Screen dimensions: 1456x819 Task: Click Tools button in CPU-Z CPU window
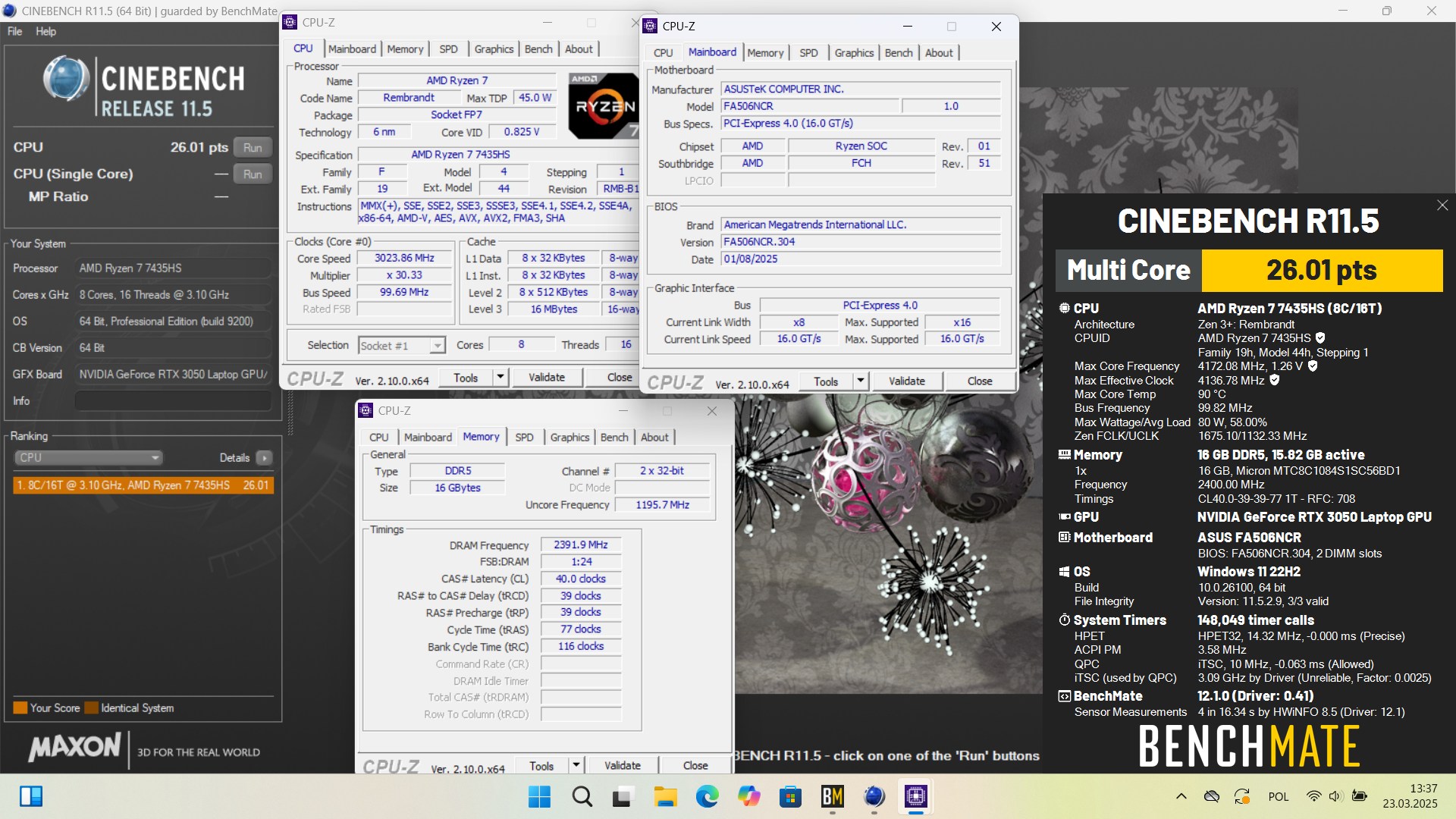[x=466, y=377]
